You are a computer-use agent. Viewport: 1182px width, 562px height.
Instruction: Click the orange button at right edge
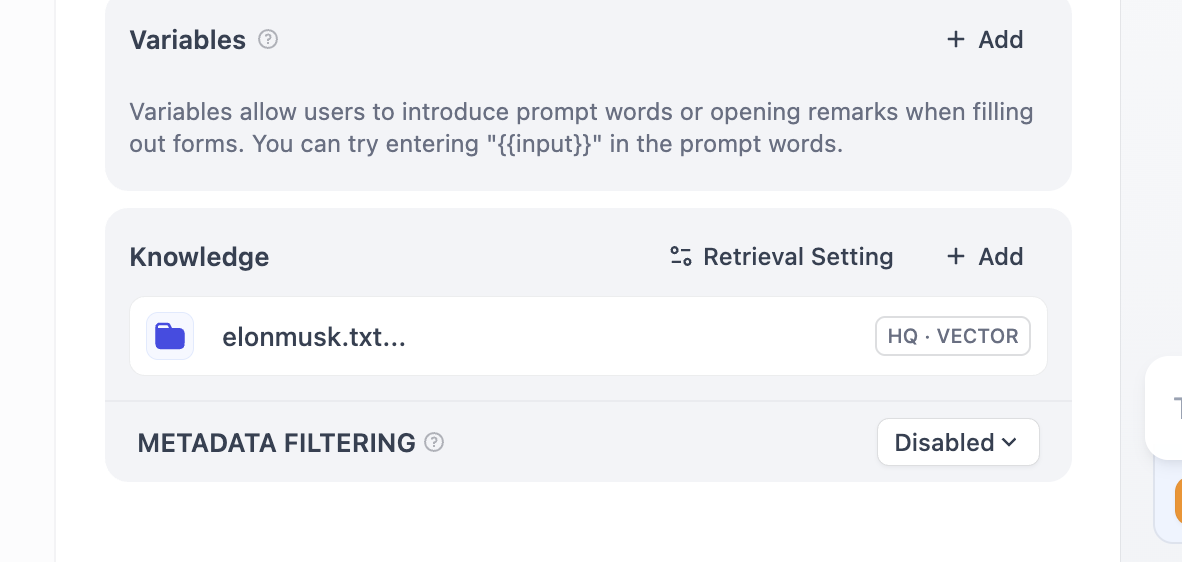pos(1177,501)
